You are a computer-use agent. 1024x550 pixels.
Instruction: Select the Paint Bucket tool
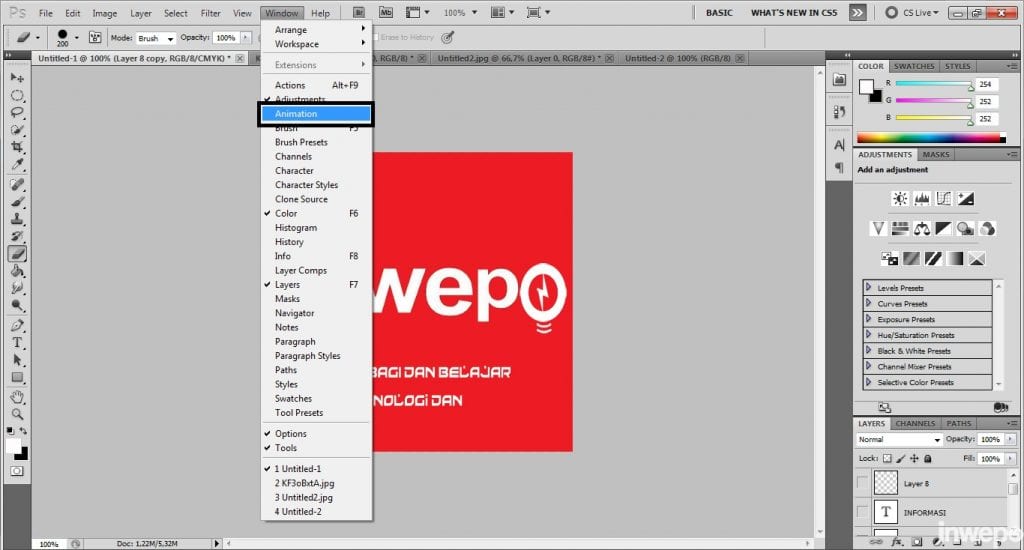tap(17, 271)
